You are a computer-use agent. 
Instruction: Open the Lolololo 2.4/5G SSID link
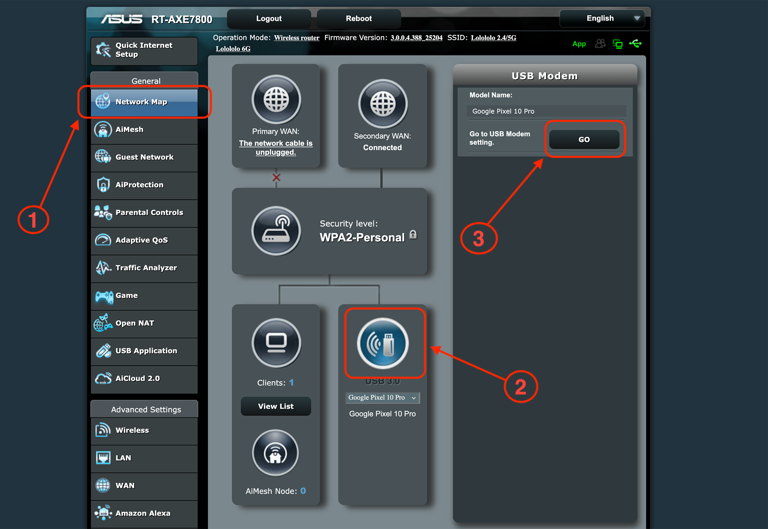click(x=494, y=38)
